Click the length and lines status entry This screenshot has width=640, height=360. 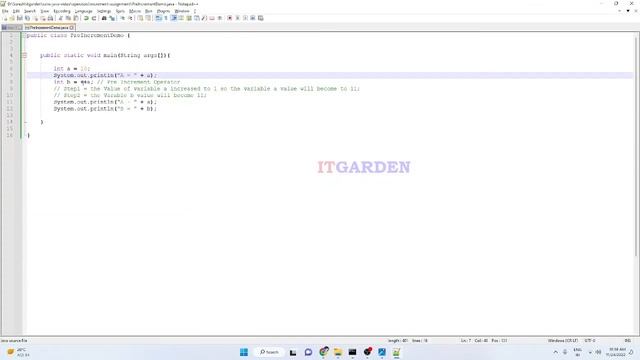pos(407,340)
